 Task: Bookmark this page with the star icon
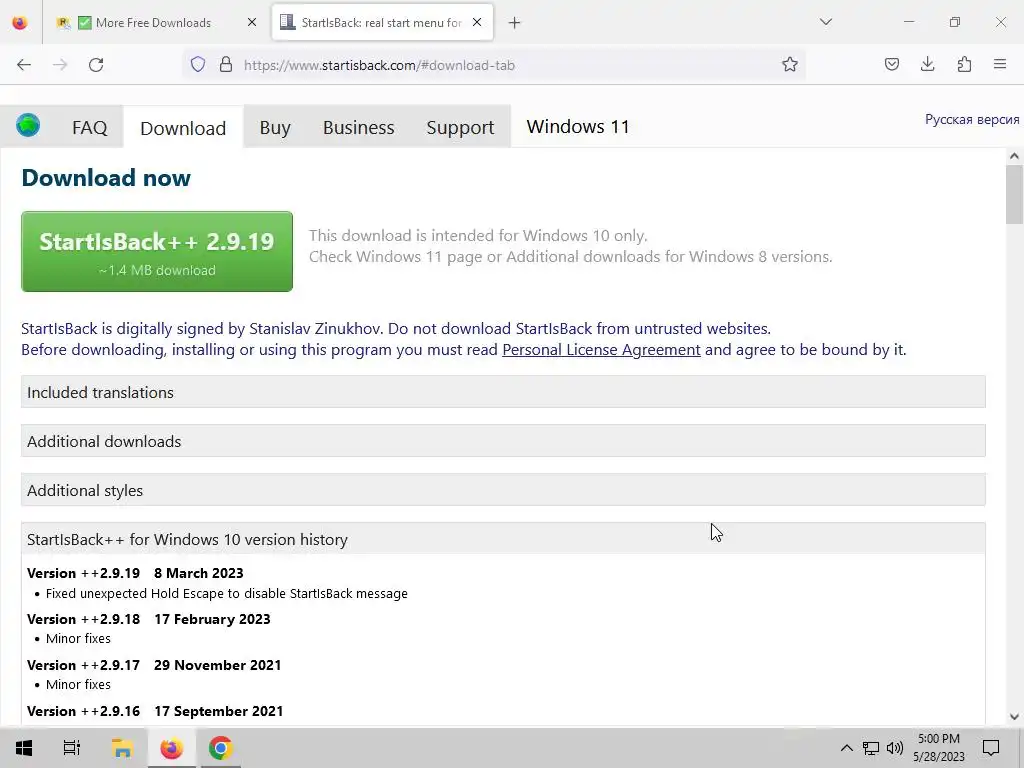click(790, 64)
